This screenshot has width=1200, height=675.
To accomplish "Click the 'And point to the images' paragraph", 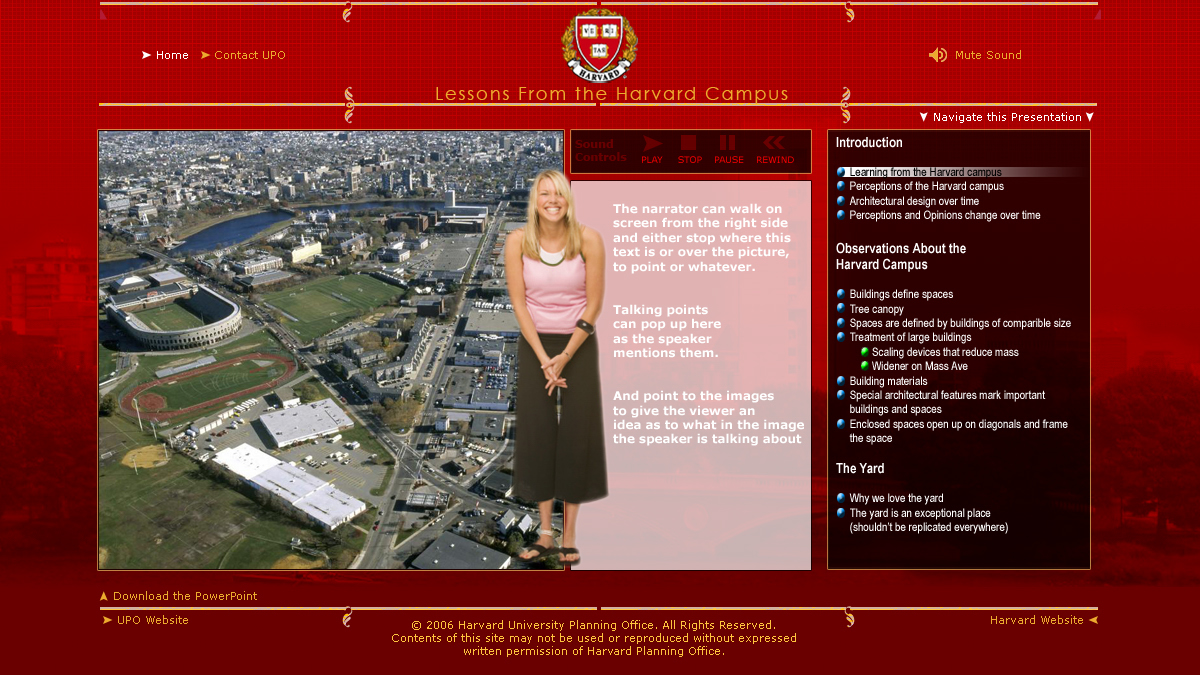I will coord(708,417).
